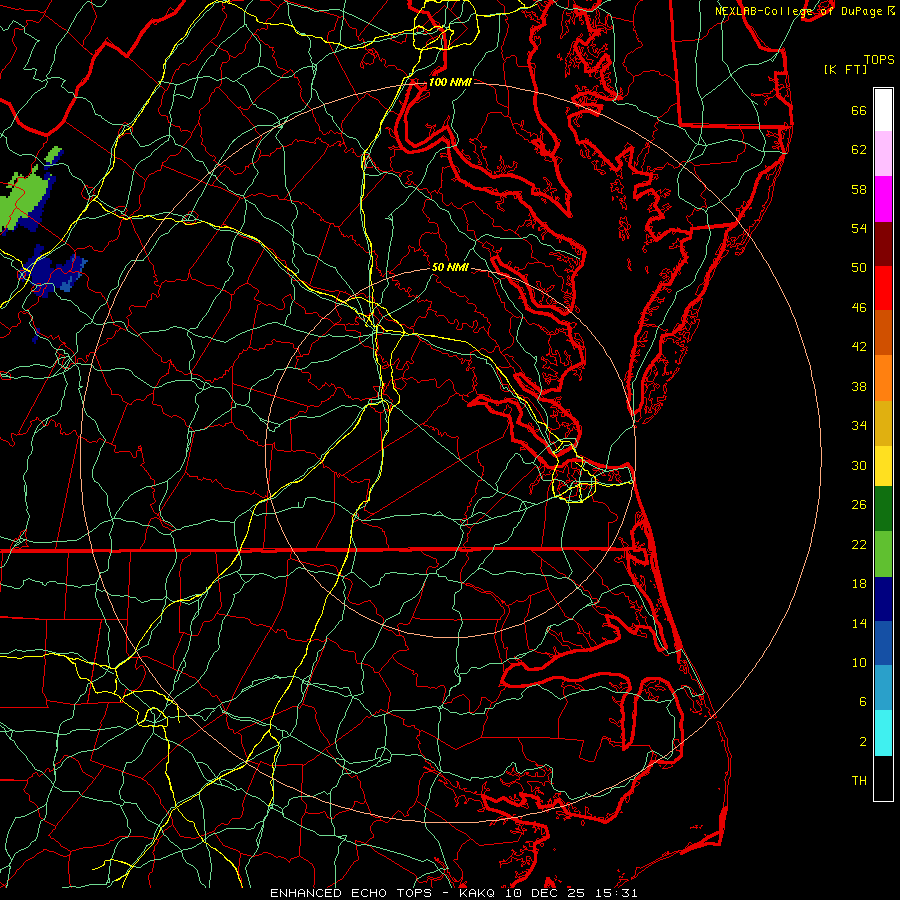Select the bright red legend swatch

(883, 288)
